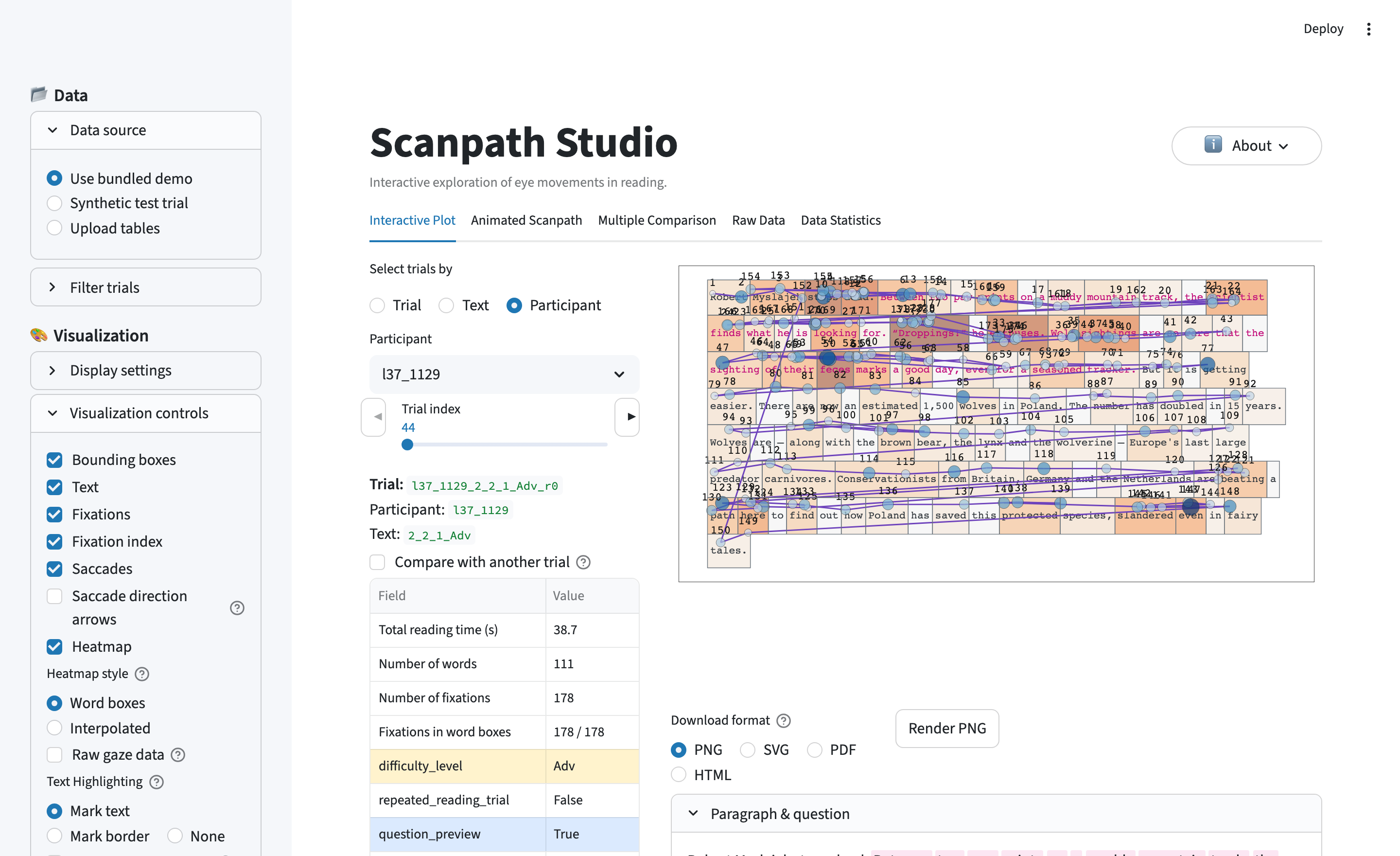Click help icon next to Saccade direction arrows
The image size is (1400, 856).
pyautogui.click(x=237, y=607)
